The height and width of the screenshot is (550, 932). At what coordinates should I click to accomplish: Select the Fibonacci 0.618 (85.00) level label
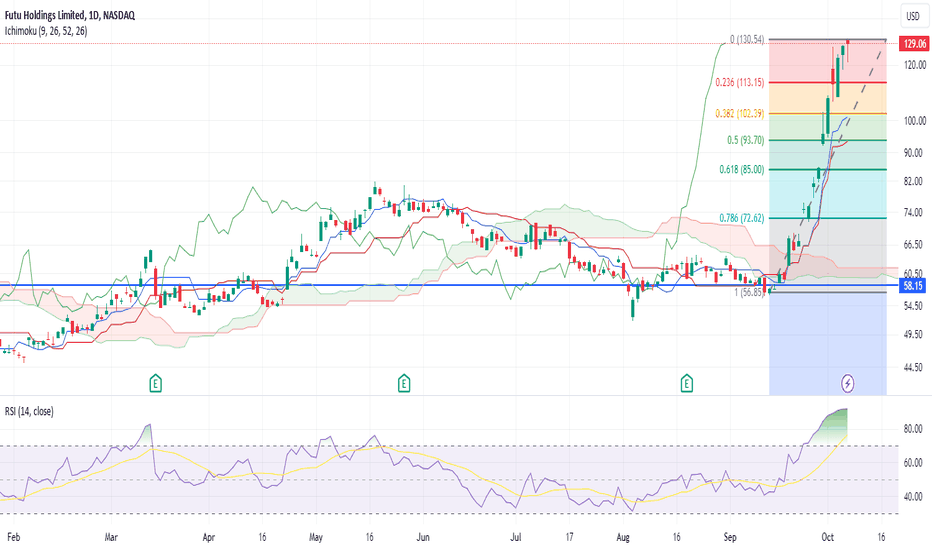click(x=742, y=169)
